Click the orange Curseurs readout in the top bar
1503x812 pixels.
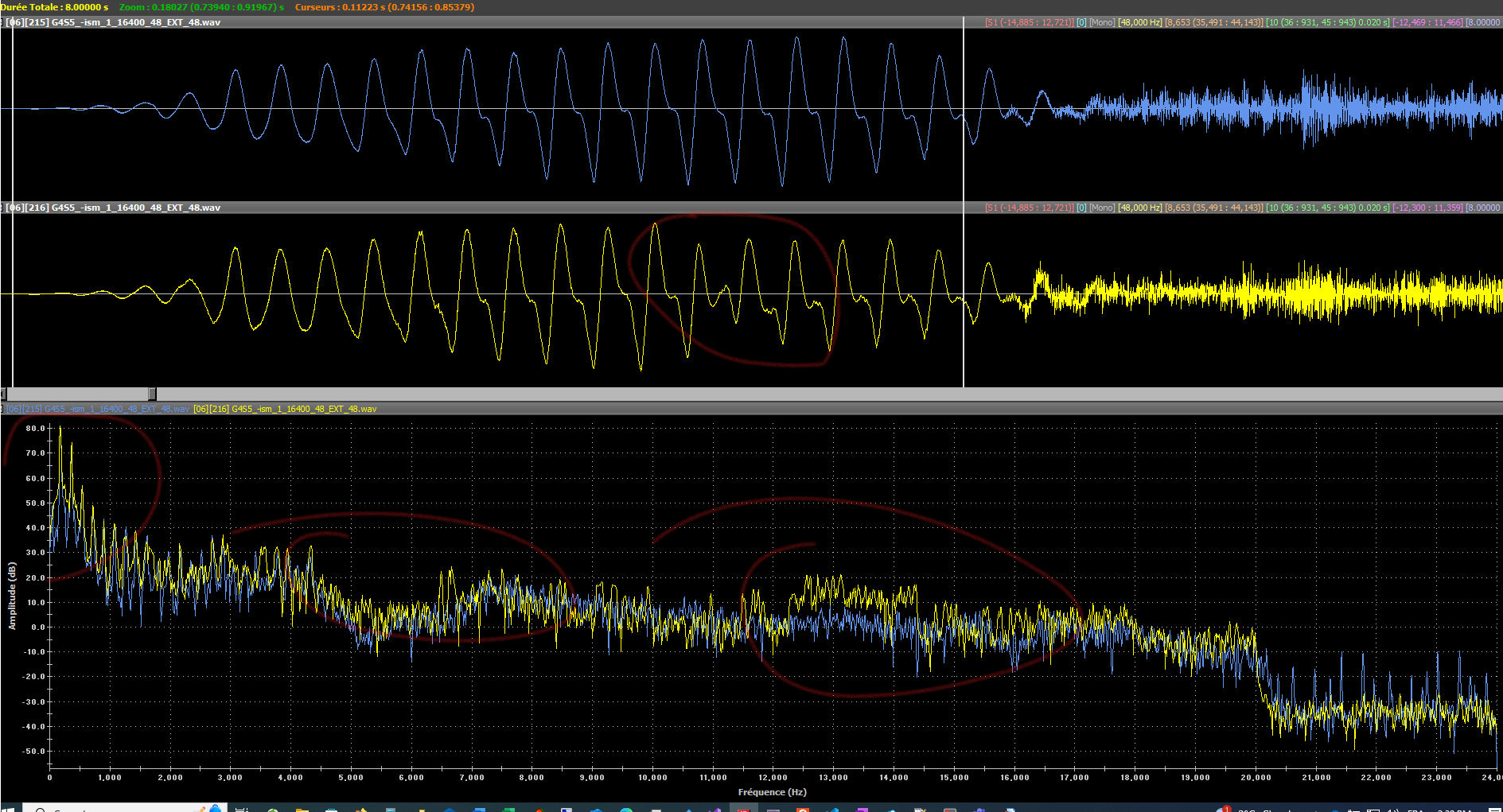coord(384,7)
